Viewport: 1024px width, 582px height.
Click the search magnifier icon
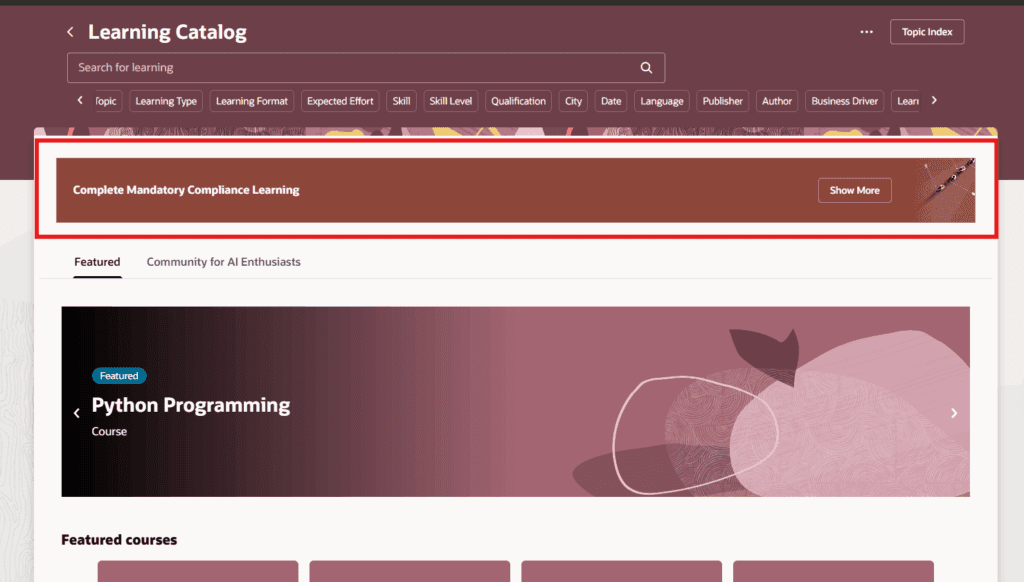click(x=646, y=68)
